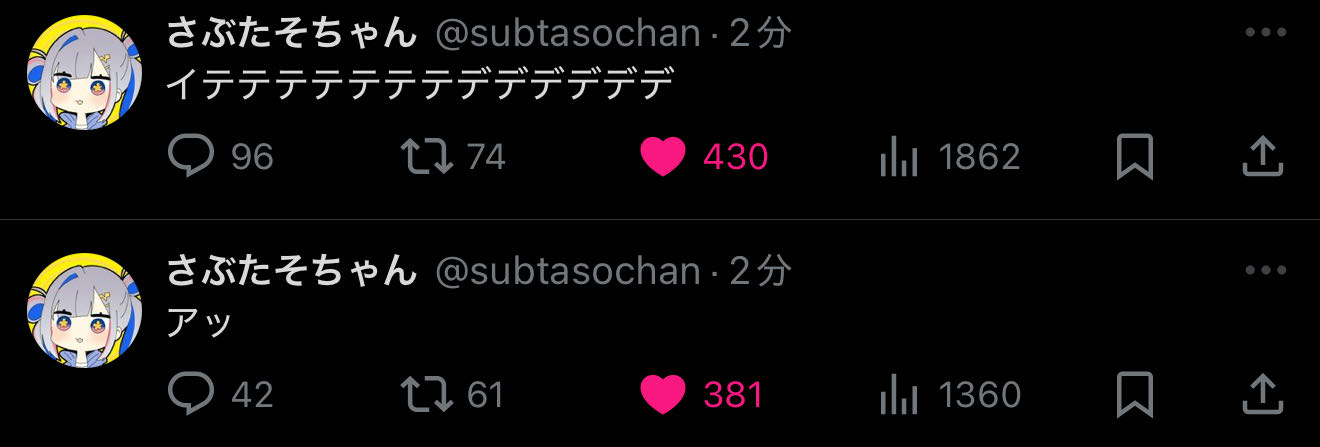Open more options for first tweet

point(1265,33)
